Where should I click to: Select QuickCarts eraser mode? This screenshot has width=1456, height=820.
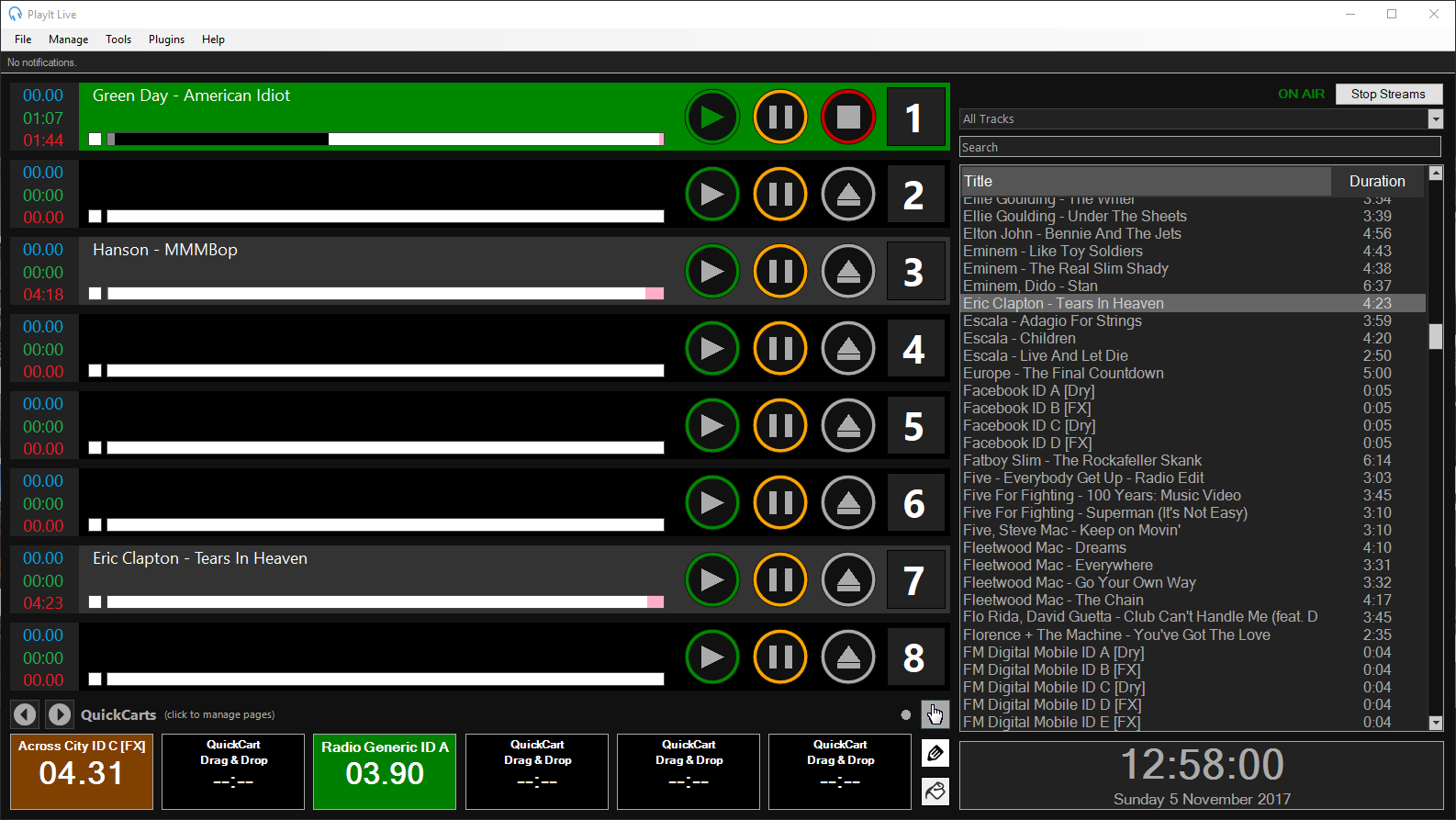(x=935, y=792)
